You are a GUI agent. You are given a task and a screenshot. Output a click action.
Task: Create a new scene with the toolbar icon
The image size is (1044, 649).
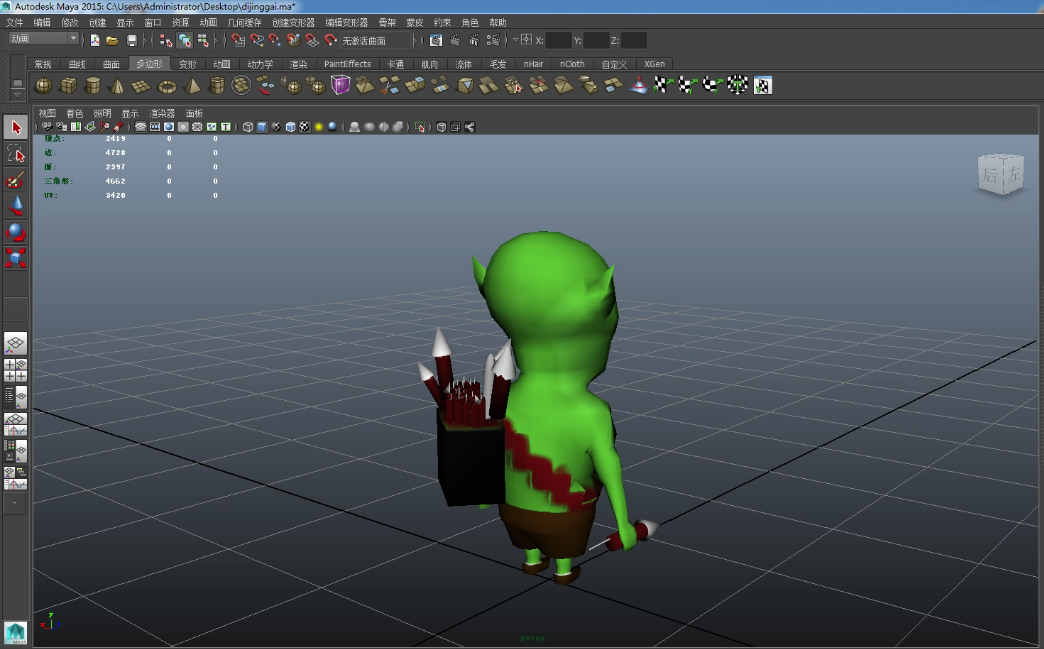95,41
